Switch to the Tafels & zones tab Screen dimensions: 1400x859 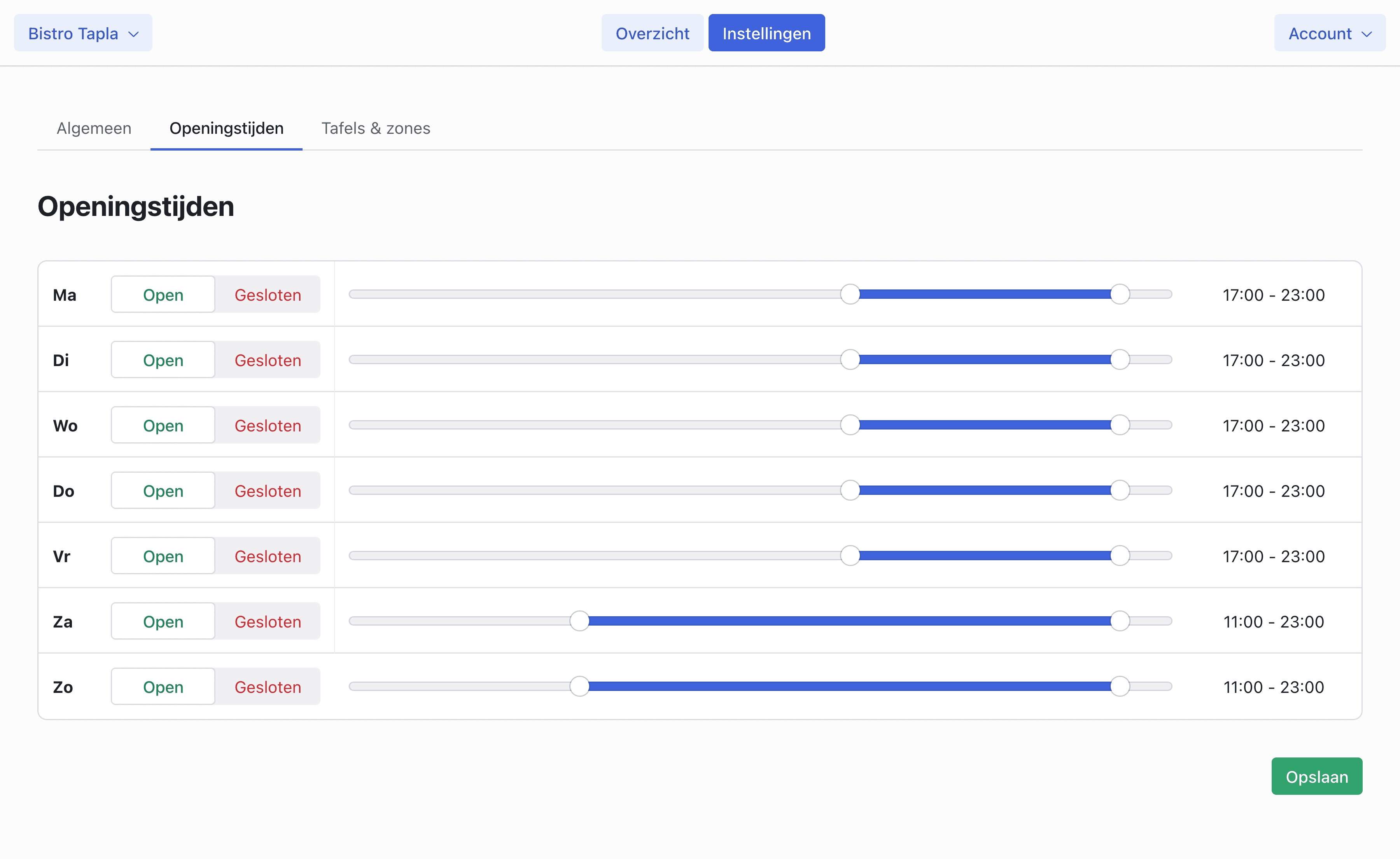click(376, 128)
